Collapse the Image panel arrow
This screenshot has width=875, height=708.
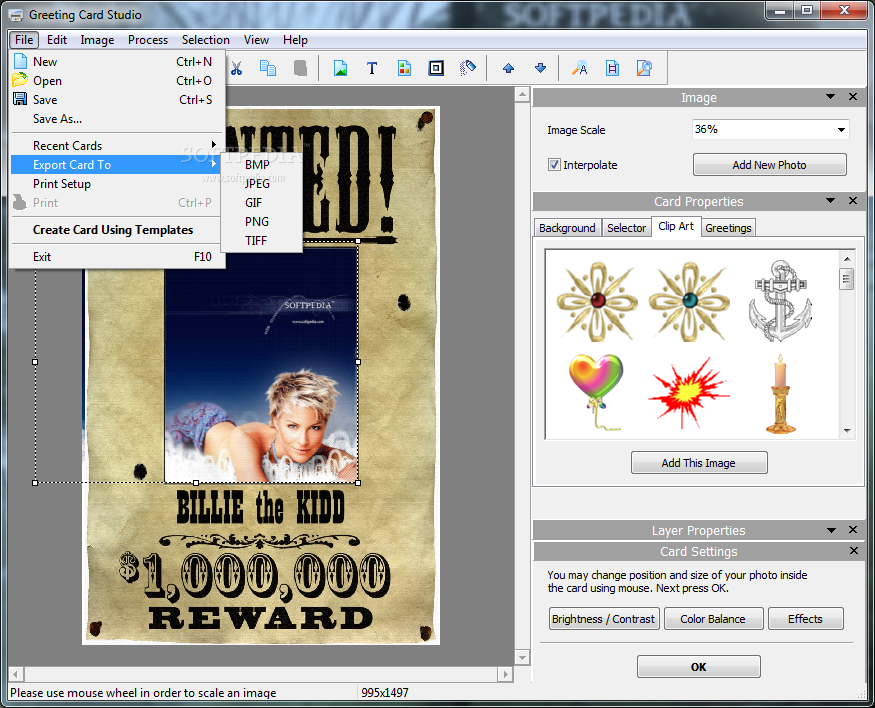tap(830, 97)
